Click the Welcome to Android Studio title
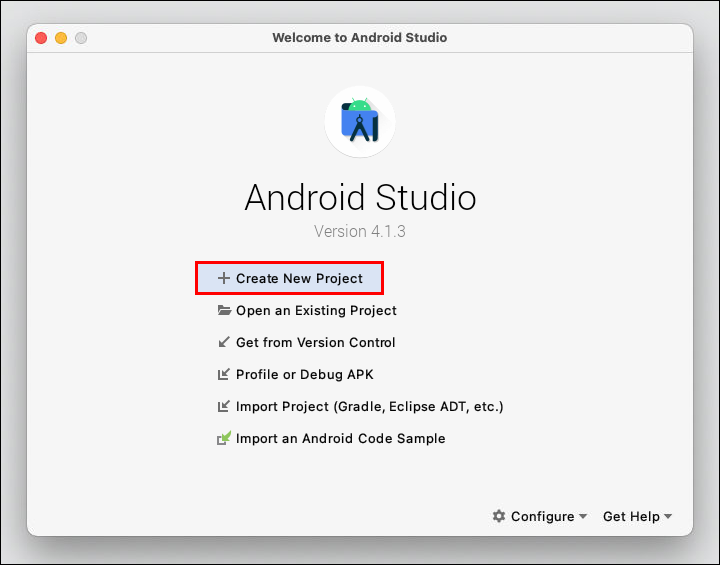The height and width of the screenshot is (565, 720). (x=360, y=38)
